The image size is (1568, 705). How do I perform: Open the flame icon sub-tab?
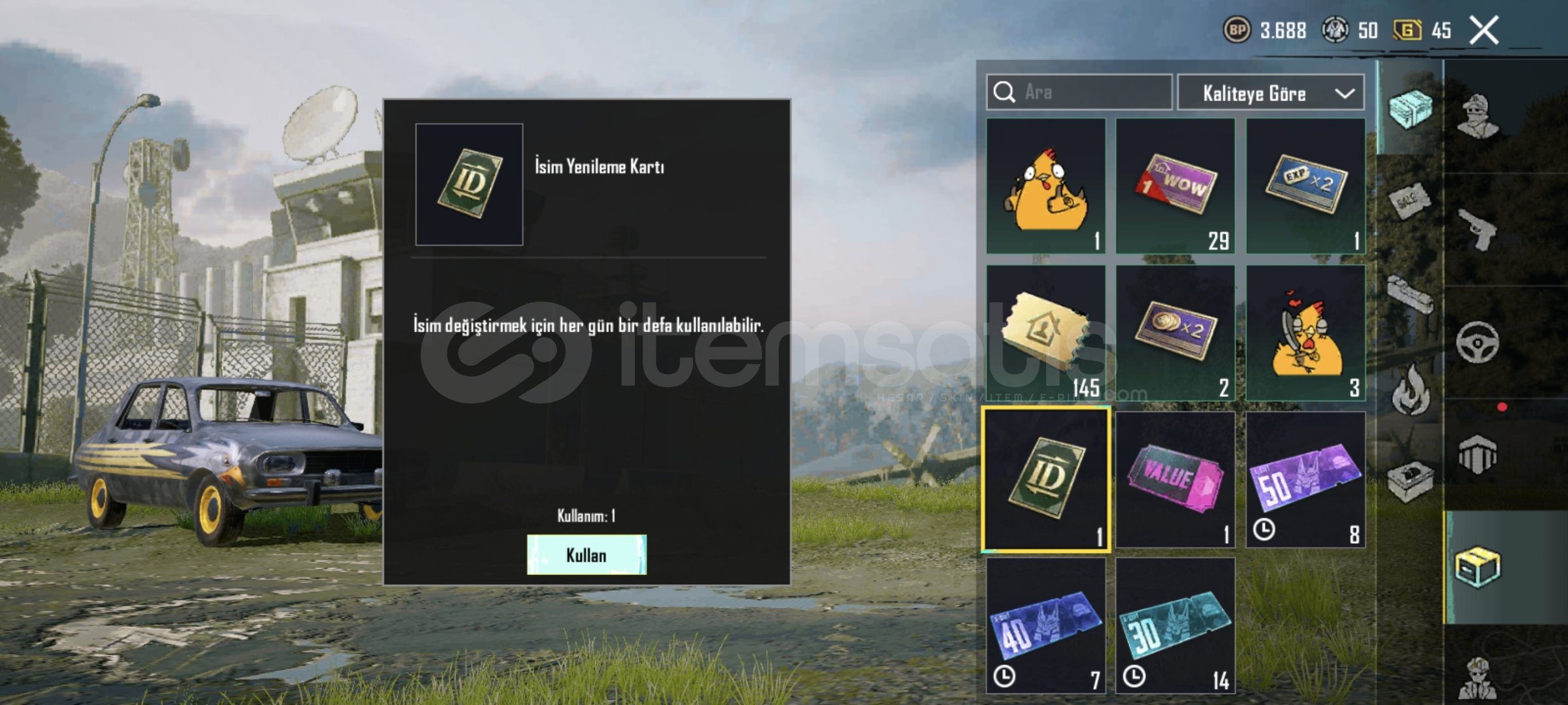click(x=1411, y=389)
